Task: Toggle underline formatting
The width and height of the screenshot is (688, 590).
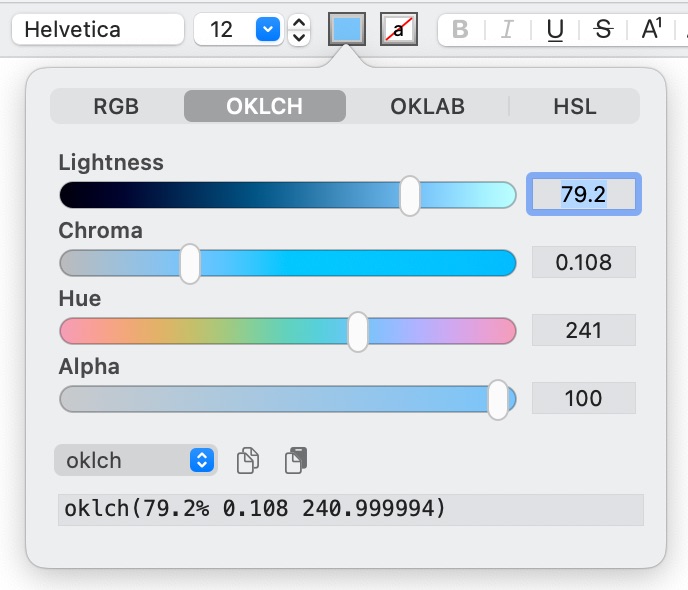Action: pos(555,30)
